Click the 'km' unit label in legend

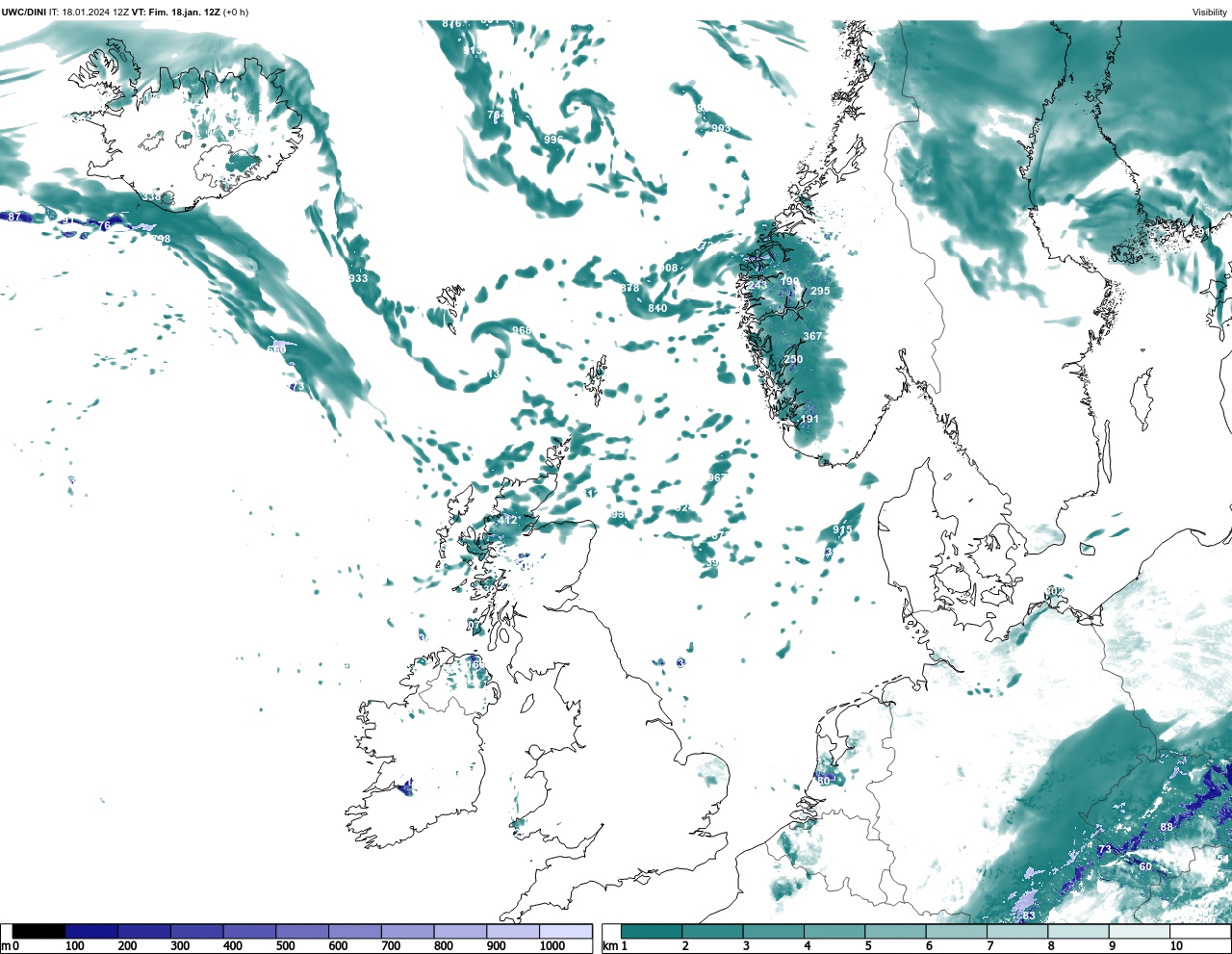pos(609,946)
